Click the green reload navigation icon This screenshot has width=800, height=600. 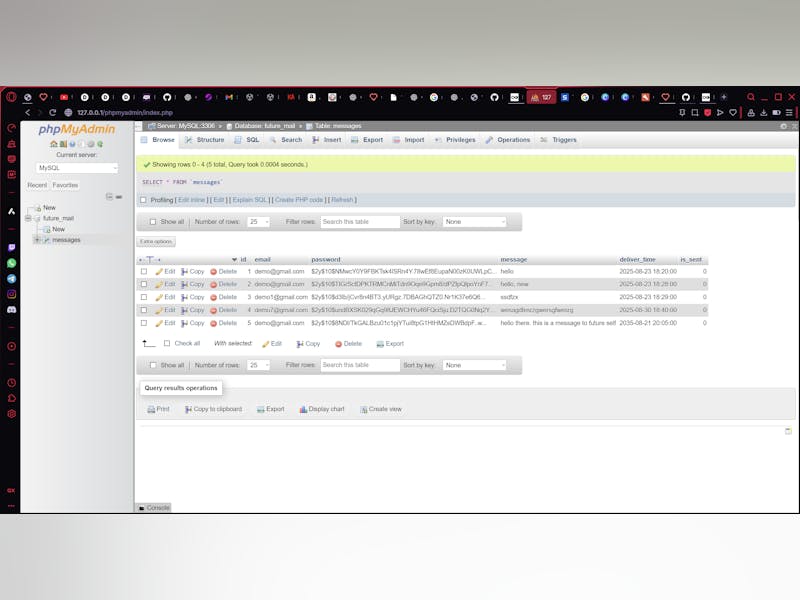coord(101,144)
